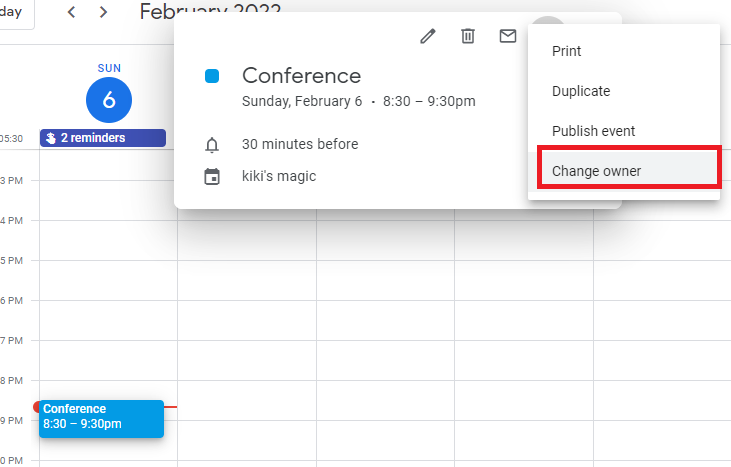Click the envelope email guests icon
The height and width of the screenshot is (467, 731).
(508, 36)
